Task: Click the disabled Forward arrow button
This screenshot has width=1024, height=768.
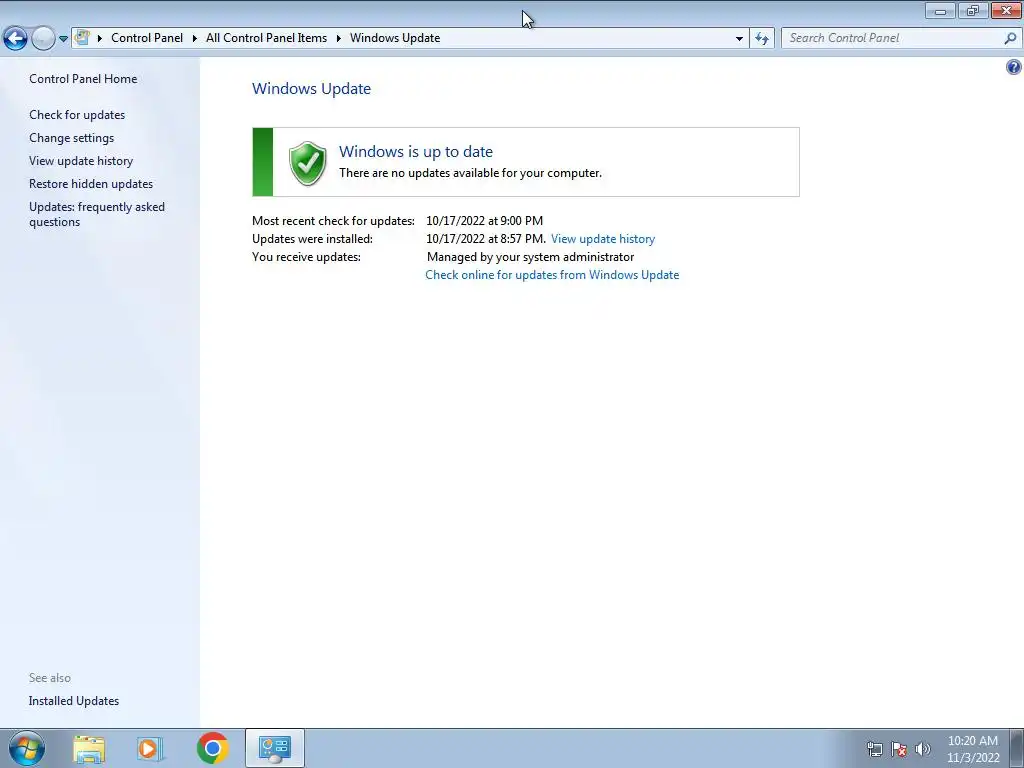Action: pyautogui.click(x=44, y=39)
